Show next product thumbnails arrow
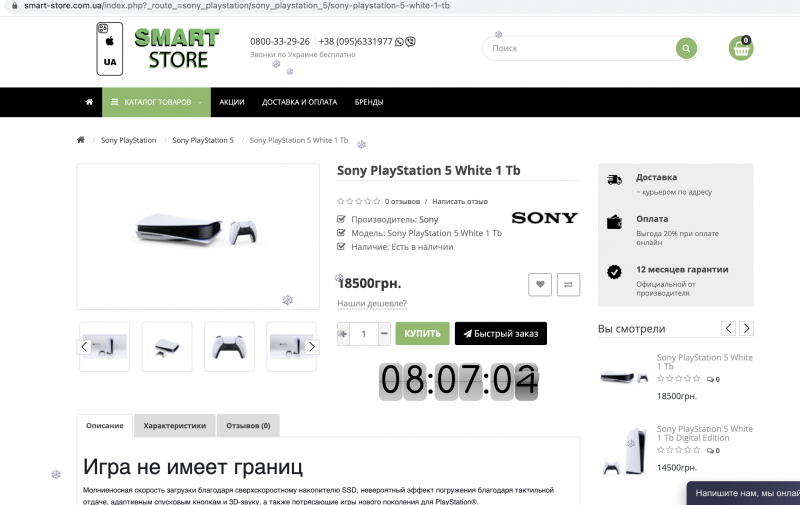 pos(312,347)
